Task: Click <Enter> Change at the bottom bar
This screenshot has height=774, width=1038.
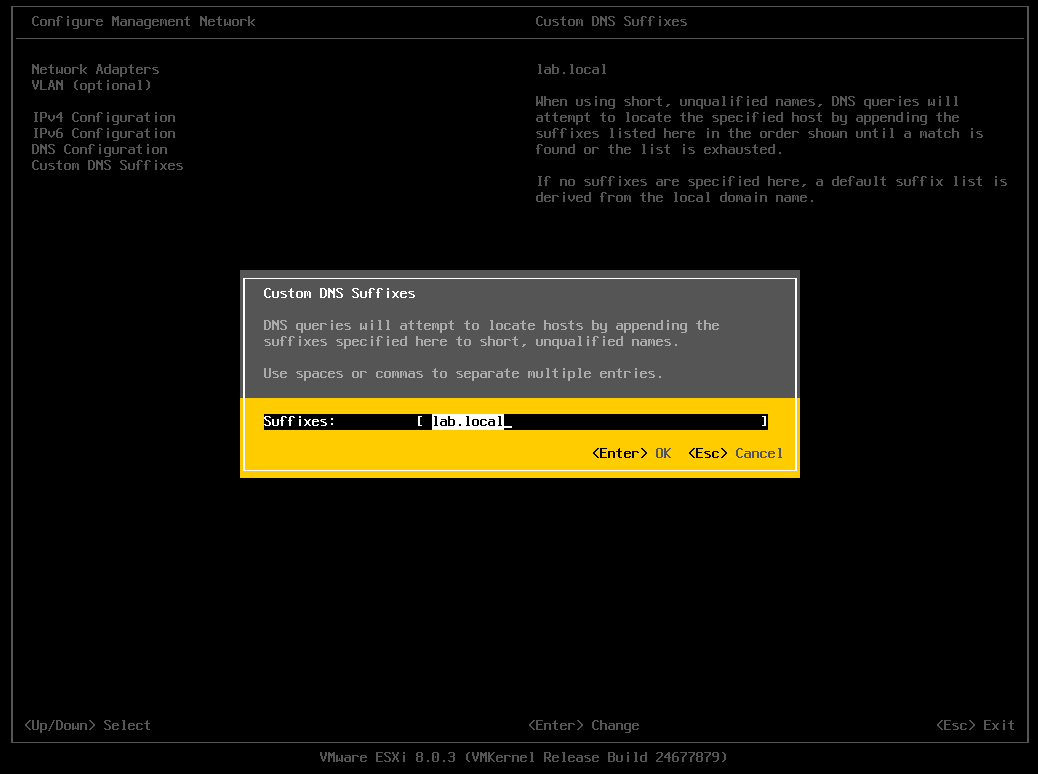Action: coord(586,725)
